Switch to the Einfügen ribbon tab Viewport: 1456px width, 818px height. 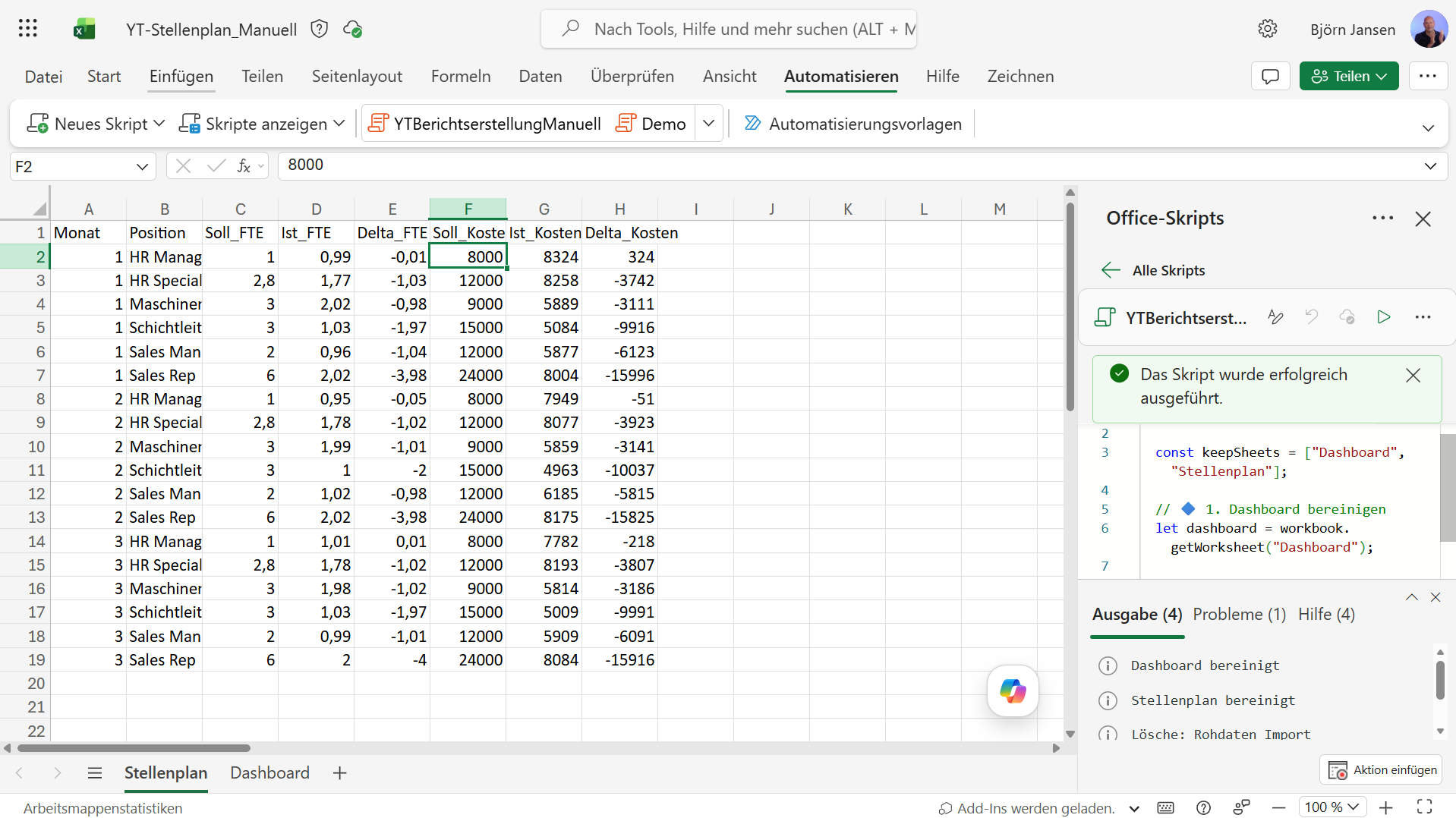(181, 77)
